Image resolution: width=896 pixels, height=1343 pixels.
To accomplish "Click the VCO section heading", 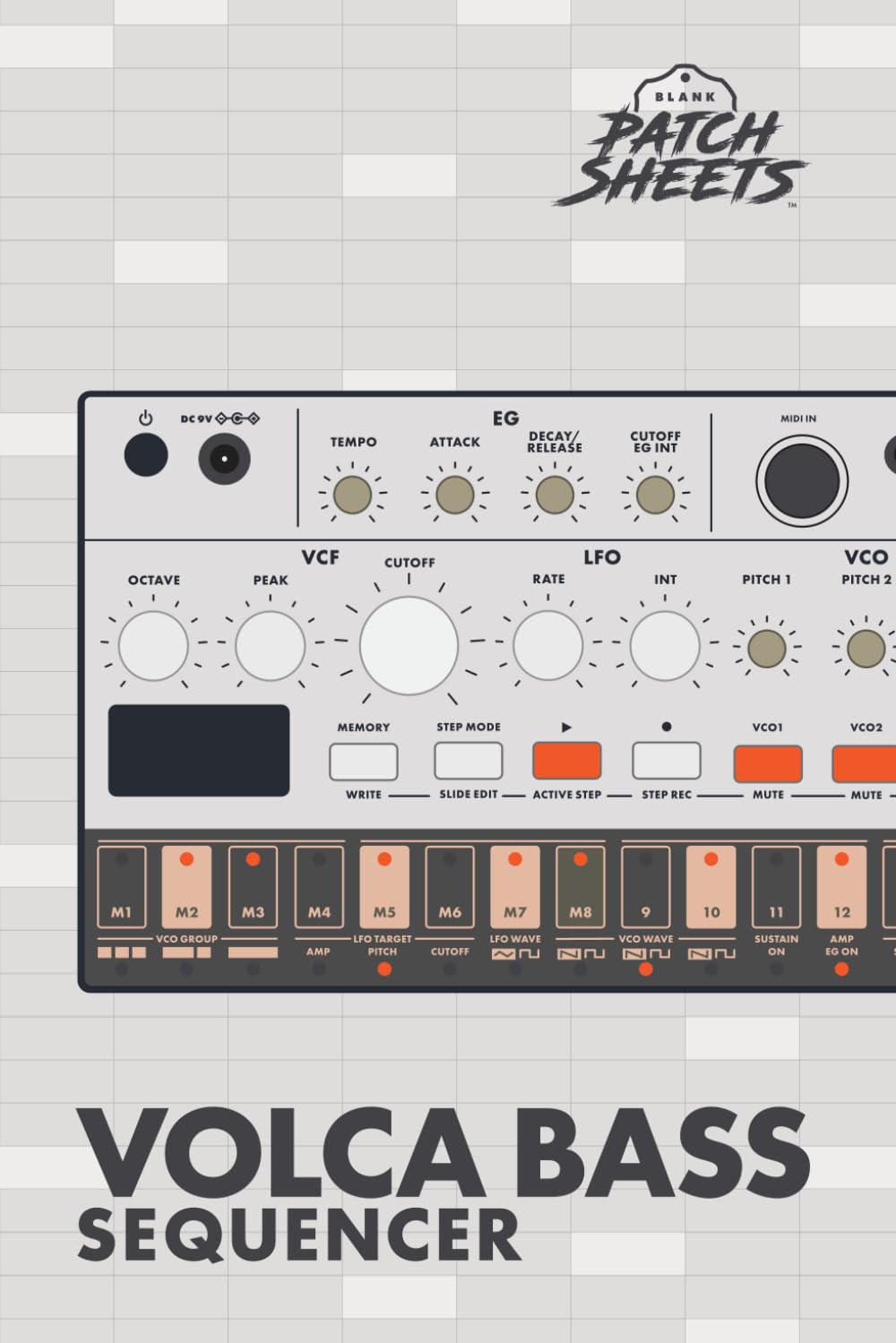I will tap(866, 557).
